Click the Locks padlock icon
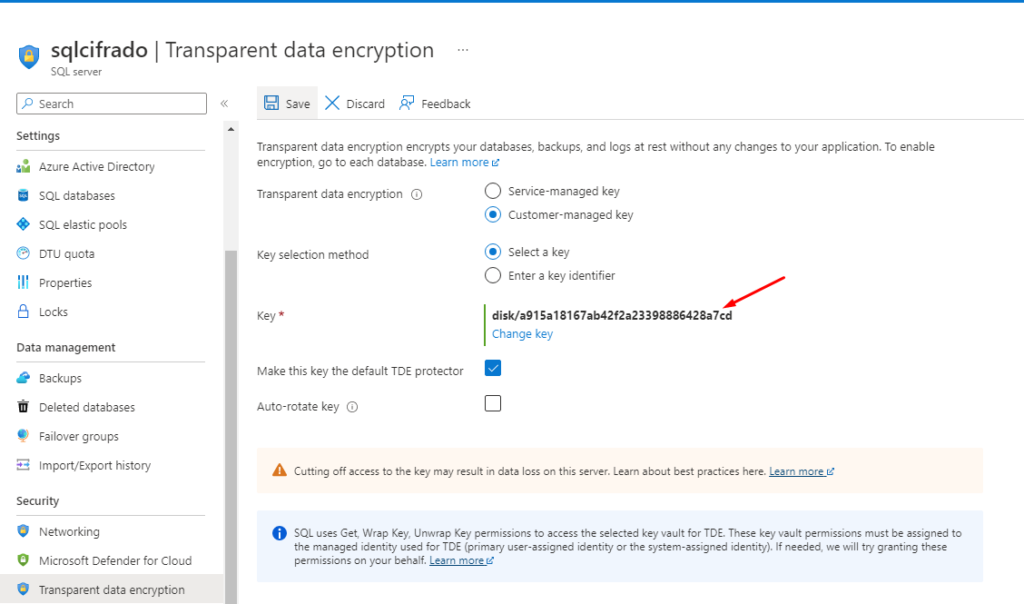Image resolution: width=1024 pixels, height=604 pixels. point(24,311)
